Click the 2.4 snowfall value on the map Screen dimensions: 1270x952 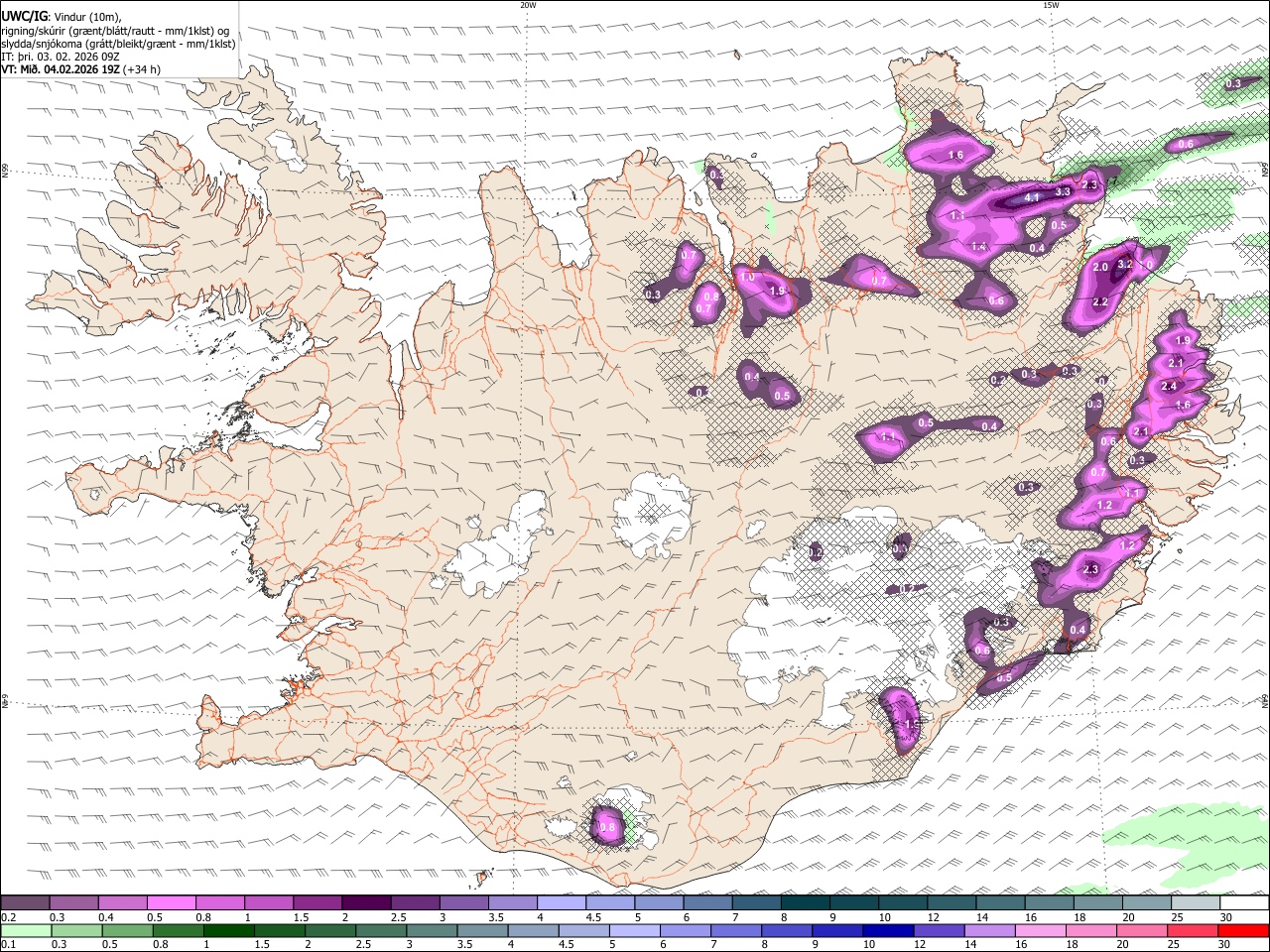[x=1169, y=387]
